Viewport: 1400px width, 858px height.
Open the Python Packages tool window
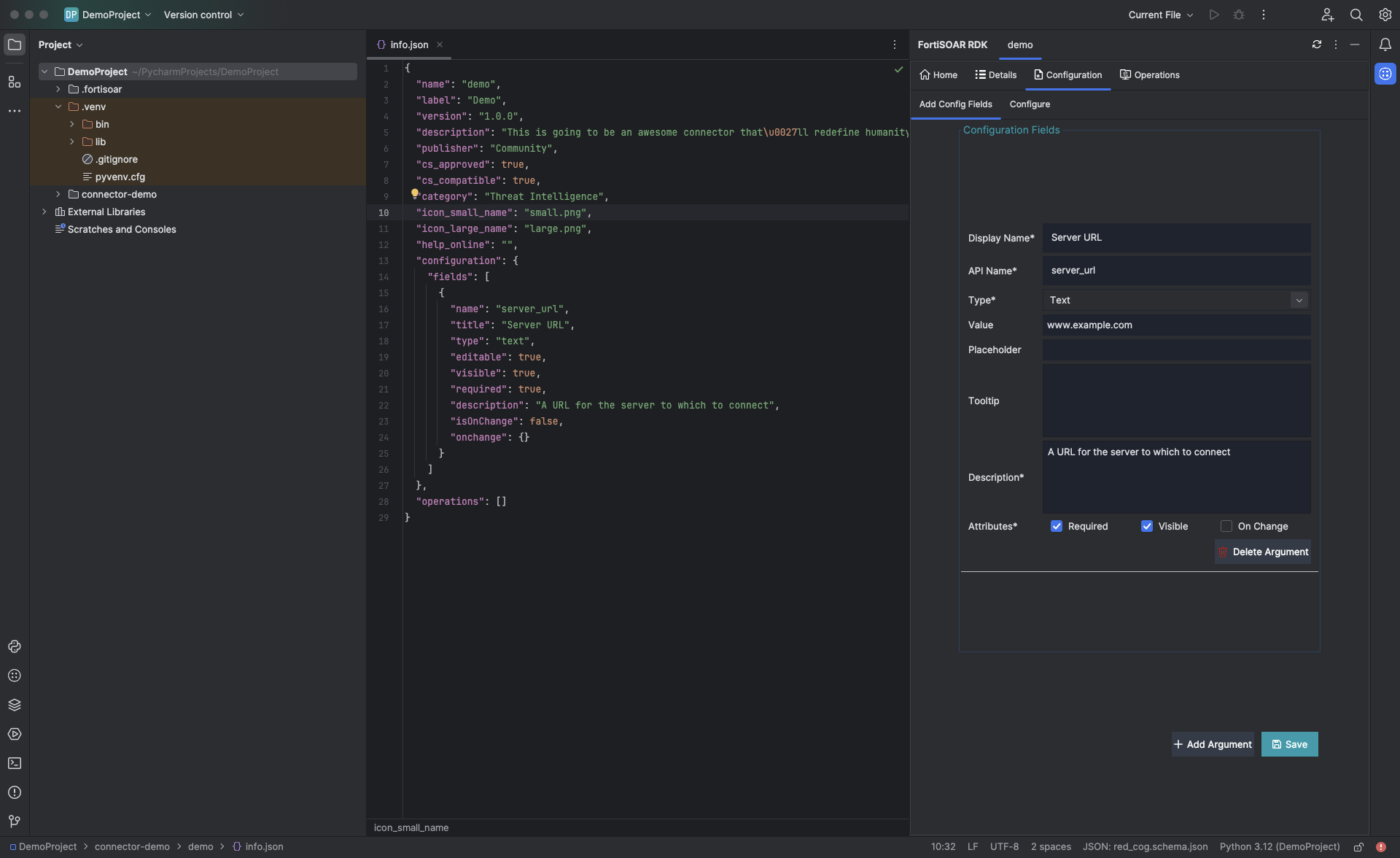coord(14,705)
